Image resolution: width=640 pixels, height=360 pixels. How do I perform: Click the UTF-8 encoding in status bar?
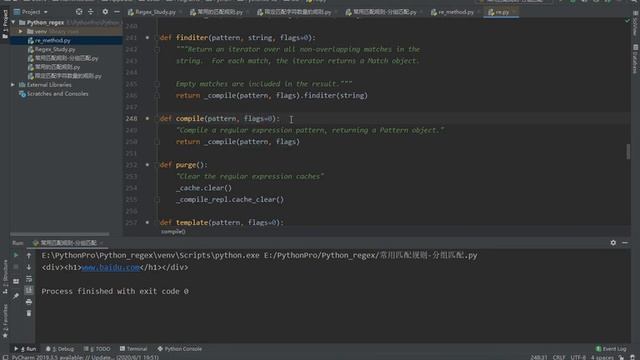click(x=578, y=358)
